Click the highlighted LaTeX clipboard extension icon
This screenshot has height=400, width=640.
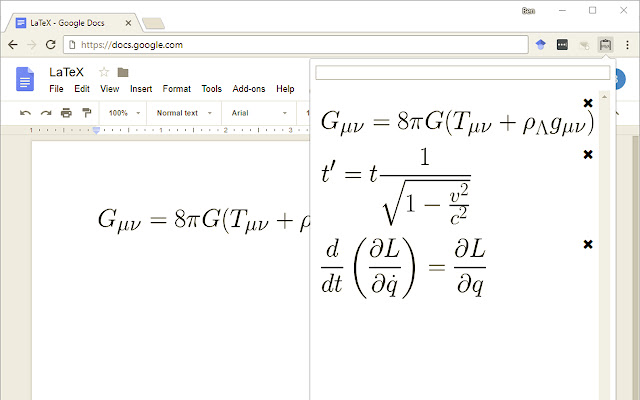pos(605,44)
